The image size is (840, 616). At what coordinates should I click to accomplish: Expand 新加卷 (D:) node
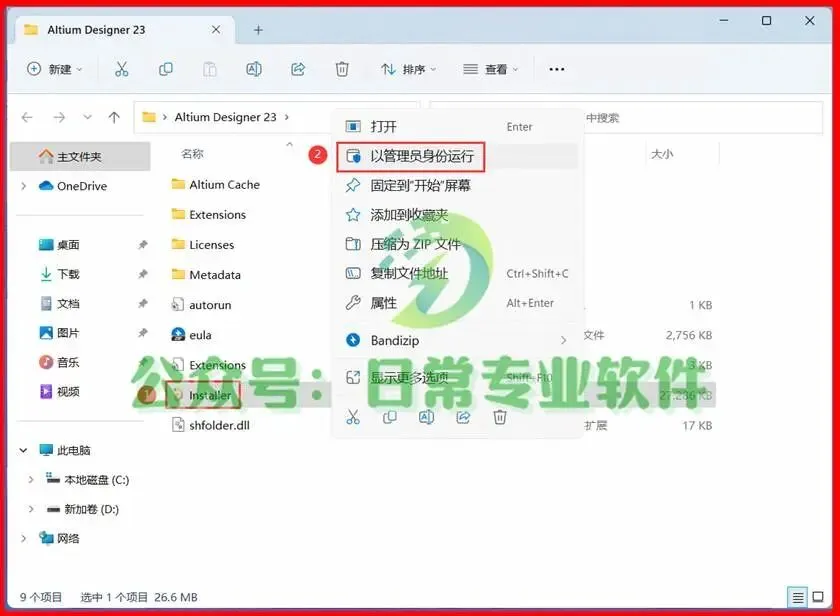31,509
